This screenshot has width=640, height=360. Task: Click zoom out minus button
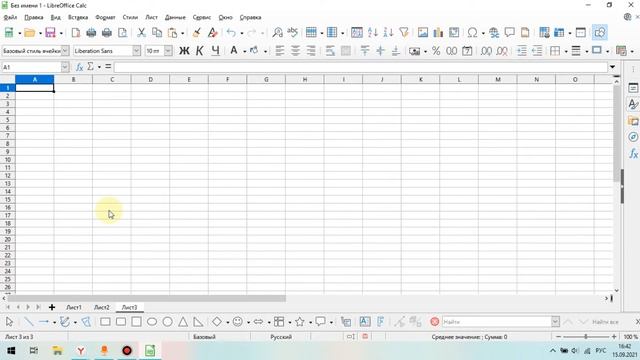tap(558, 337)
